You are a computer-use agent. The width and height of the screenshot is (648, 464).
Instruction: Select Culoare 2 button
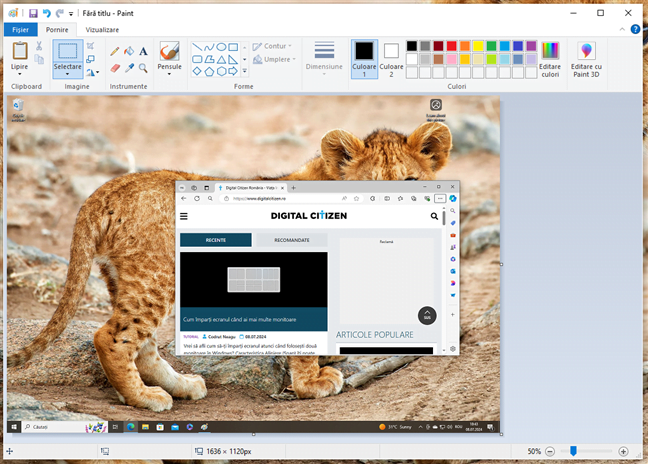(x=391, y=59)
